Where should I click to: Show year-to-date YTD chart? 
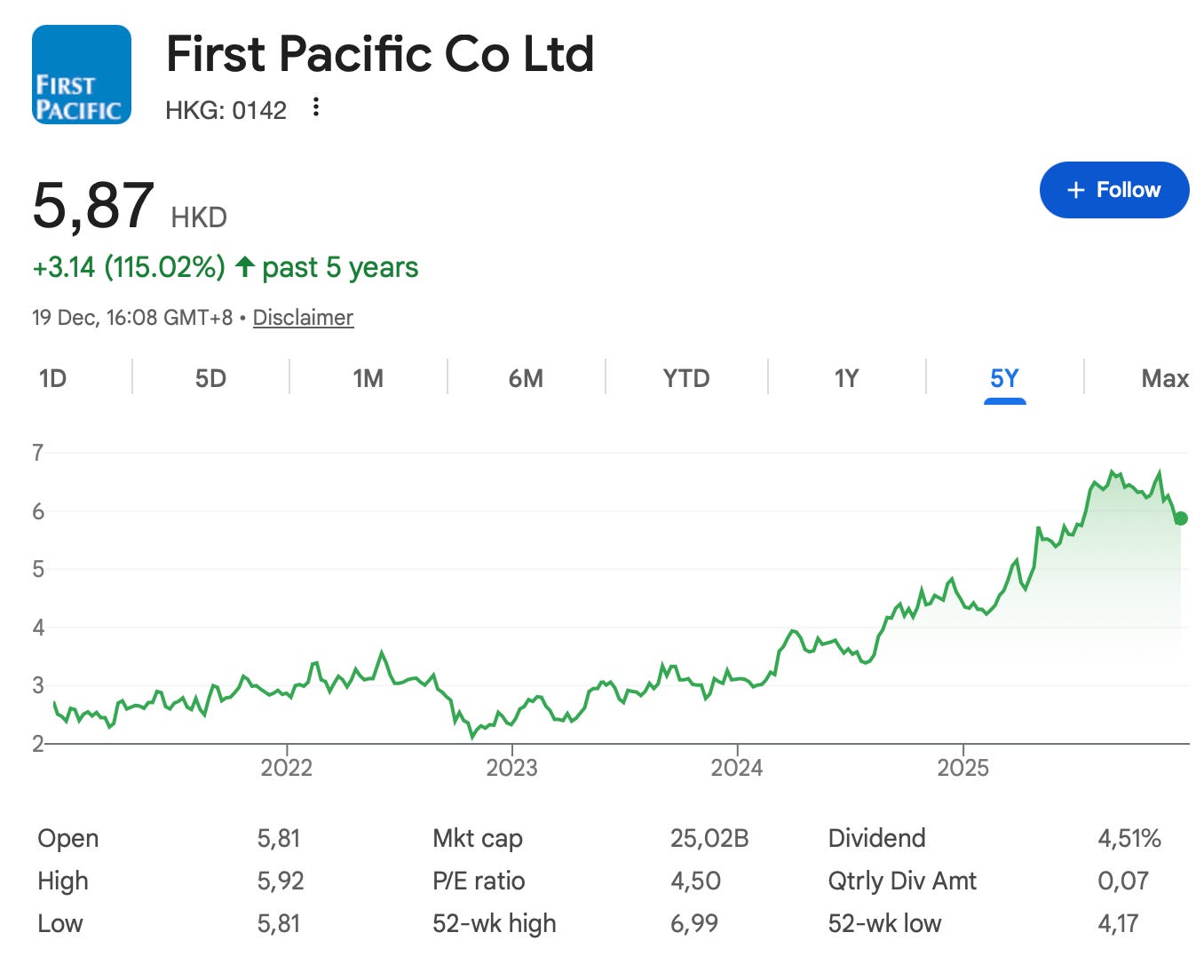686,378
